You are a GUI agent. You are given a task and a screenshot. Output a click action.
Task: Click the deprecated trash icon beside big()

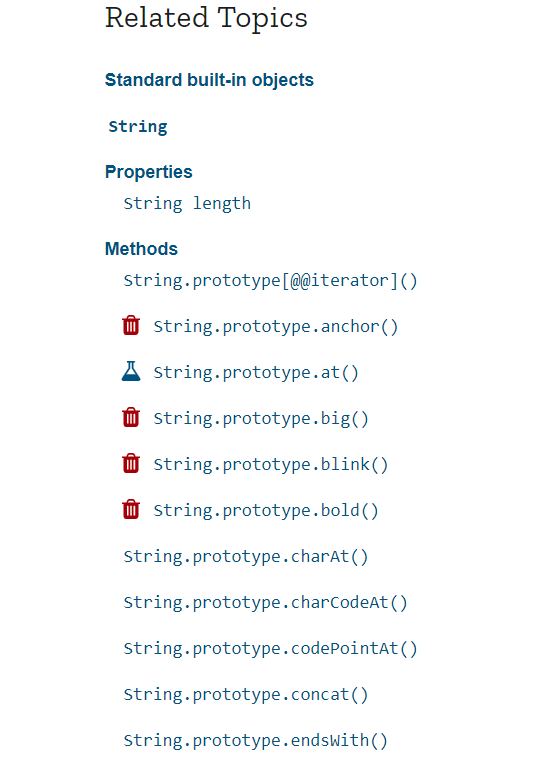click(131, 418)
